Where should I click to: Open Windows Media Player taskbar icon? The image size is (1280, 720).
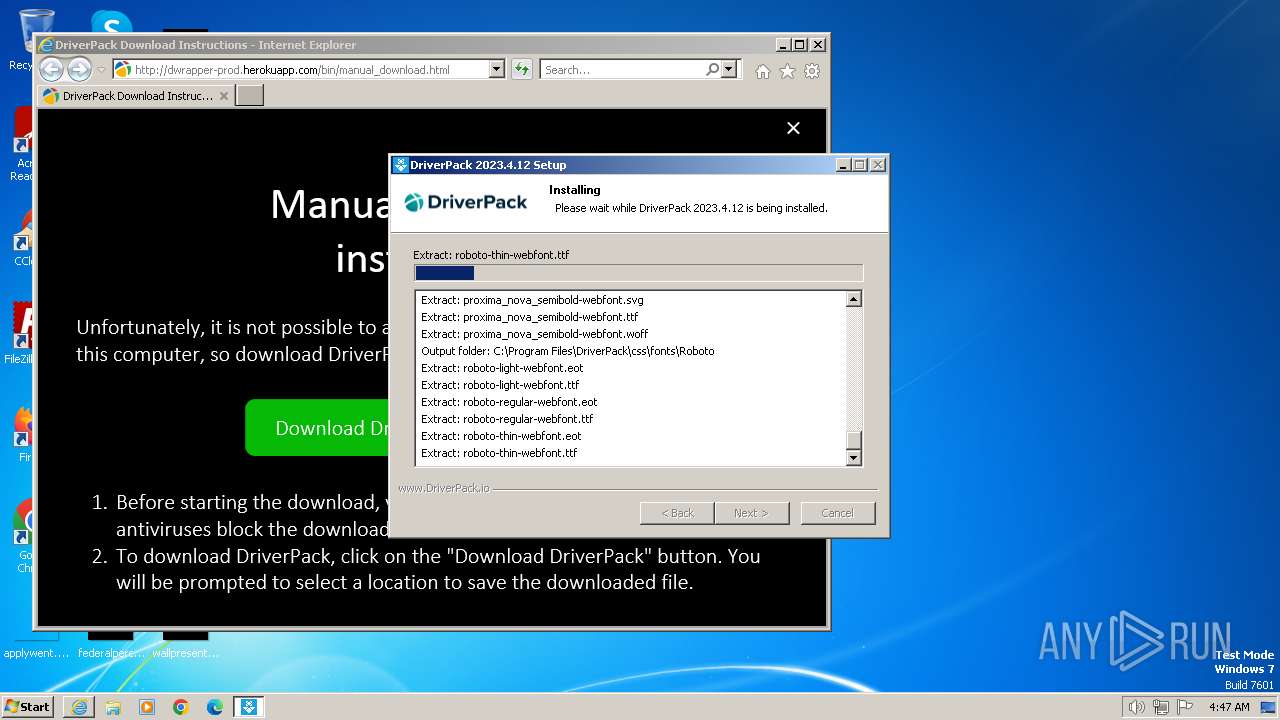click(x=147, y=707)
